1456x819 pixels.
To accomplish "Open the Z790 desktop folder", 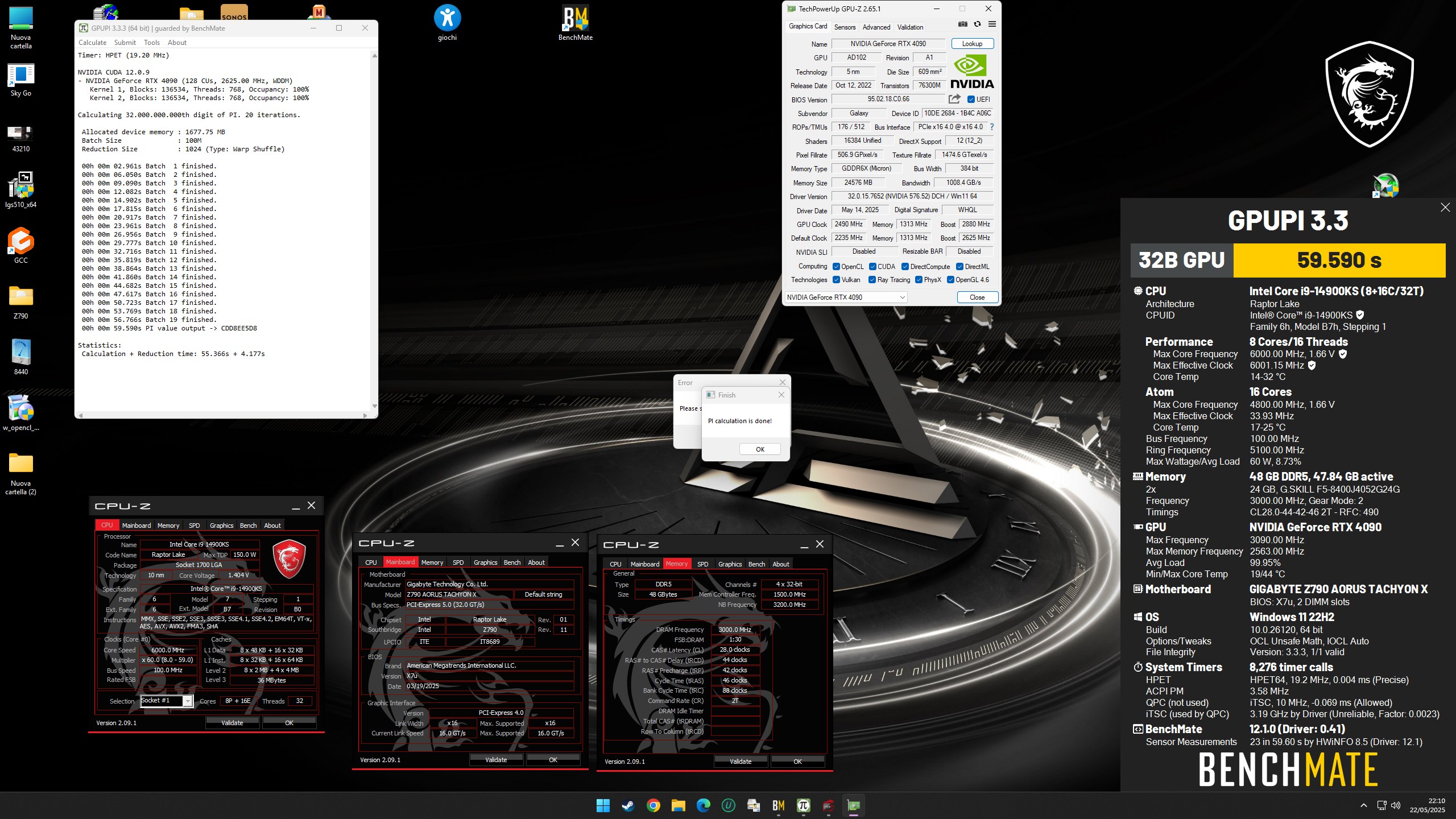I will point(20,301).
